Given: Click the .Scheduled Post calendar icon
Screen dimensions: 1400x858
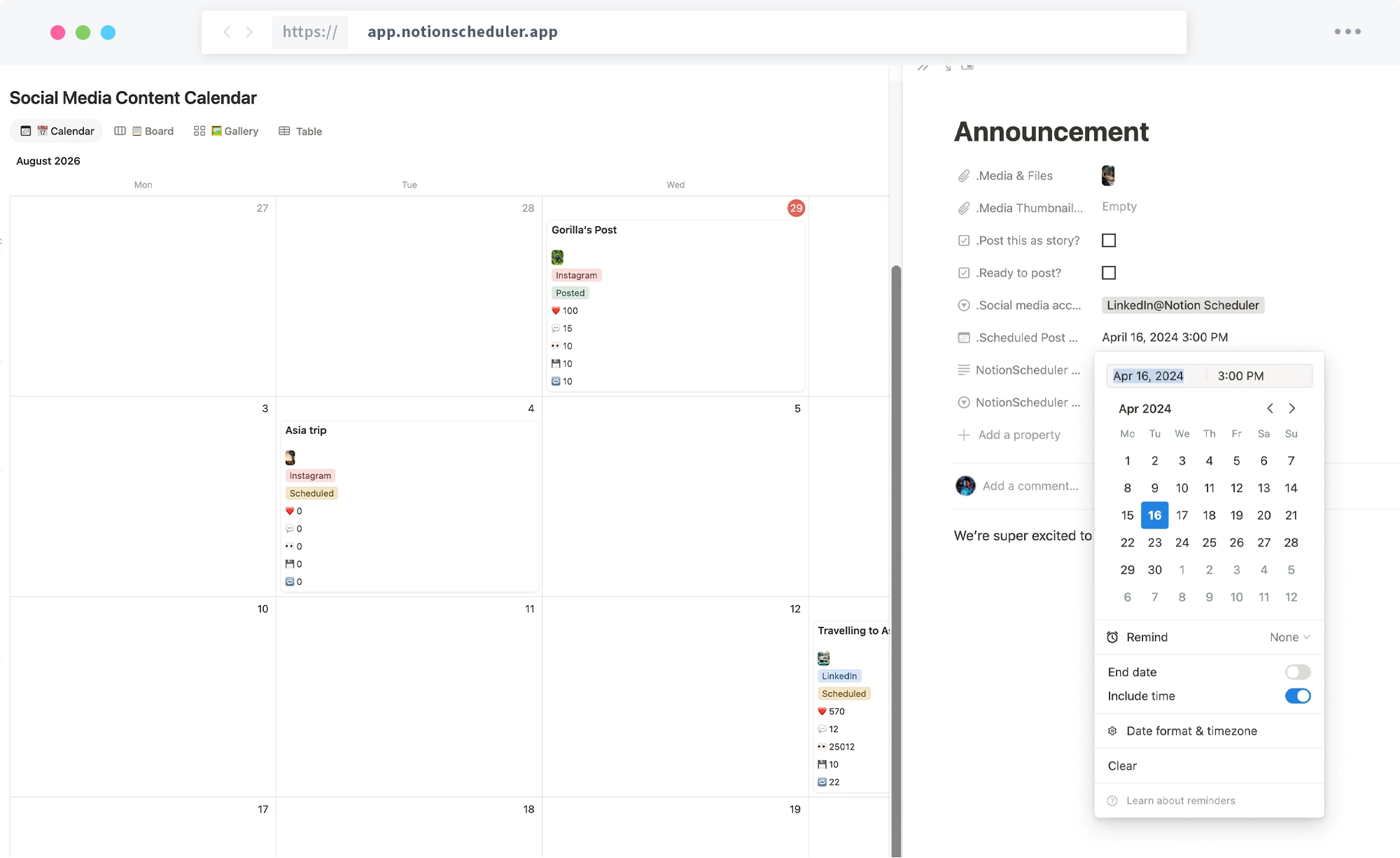Looking at the screenshot, I should click(x=964, y=337).
